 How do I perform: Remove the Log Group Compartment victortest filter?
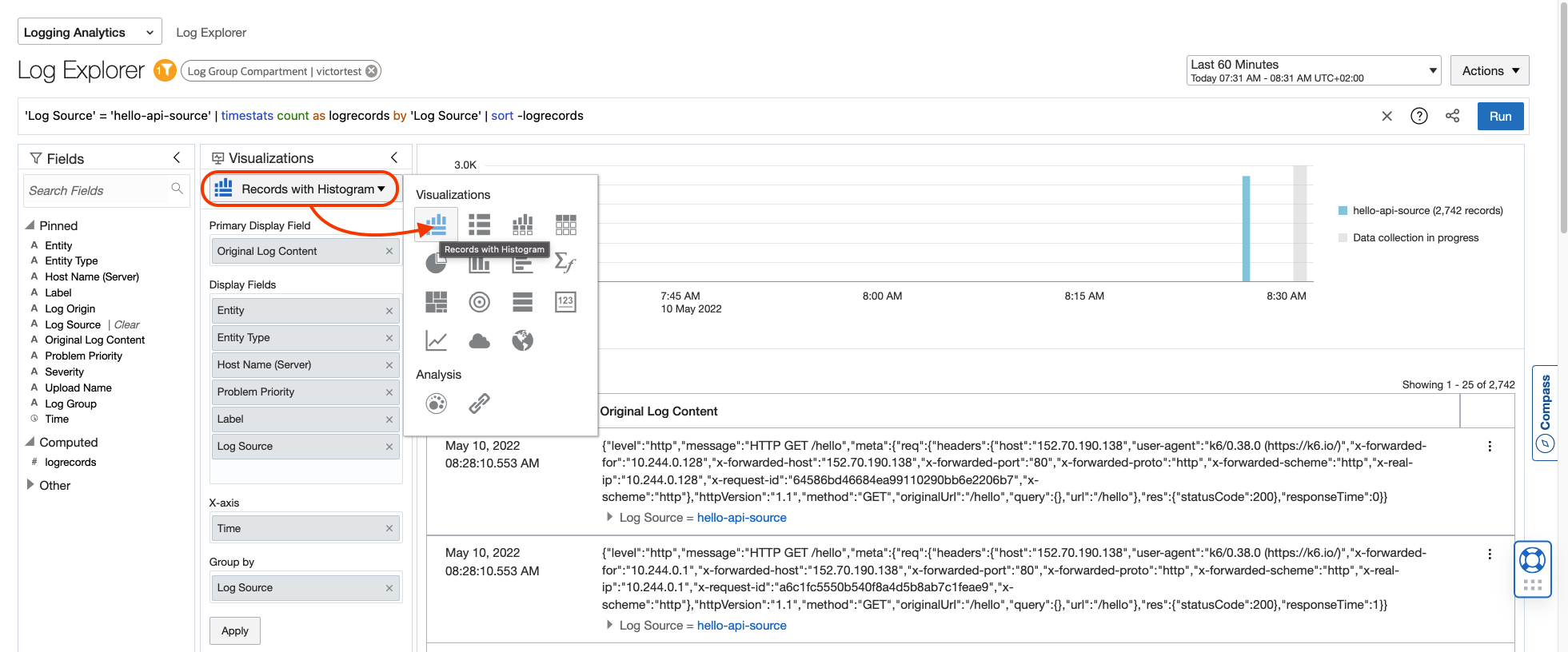[371, 71]
